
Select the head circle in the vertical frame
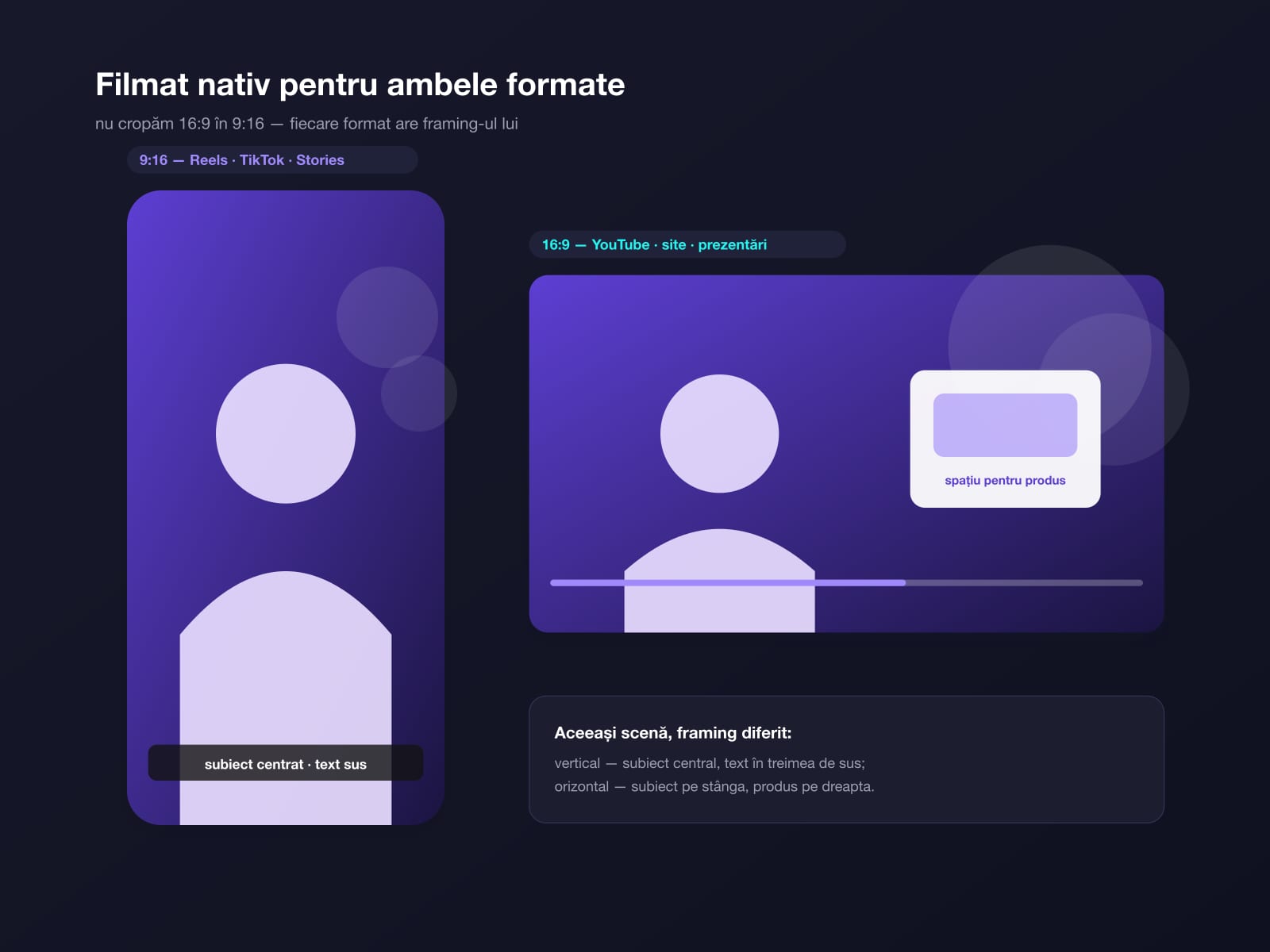coord(286,433)
